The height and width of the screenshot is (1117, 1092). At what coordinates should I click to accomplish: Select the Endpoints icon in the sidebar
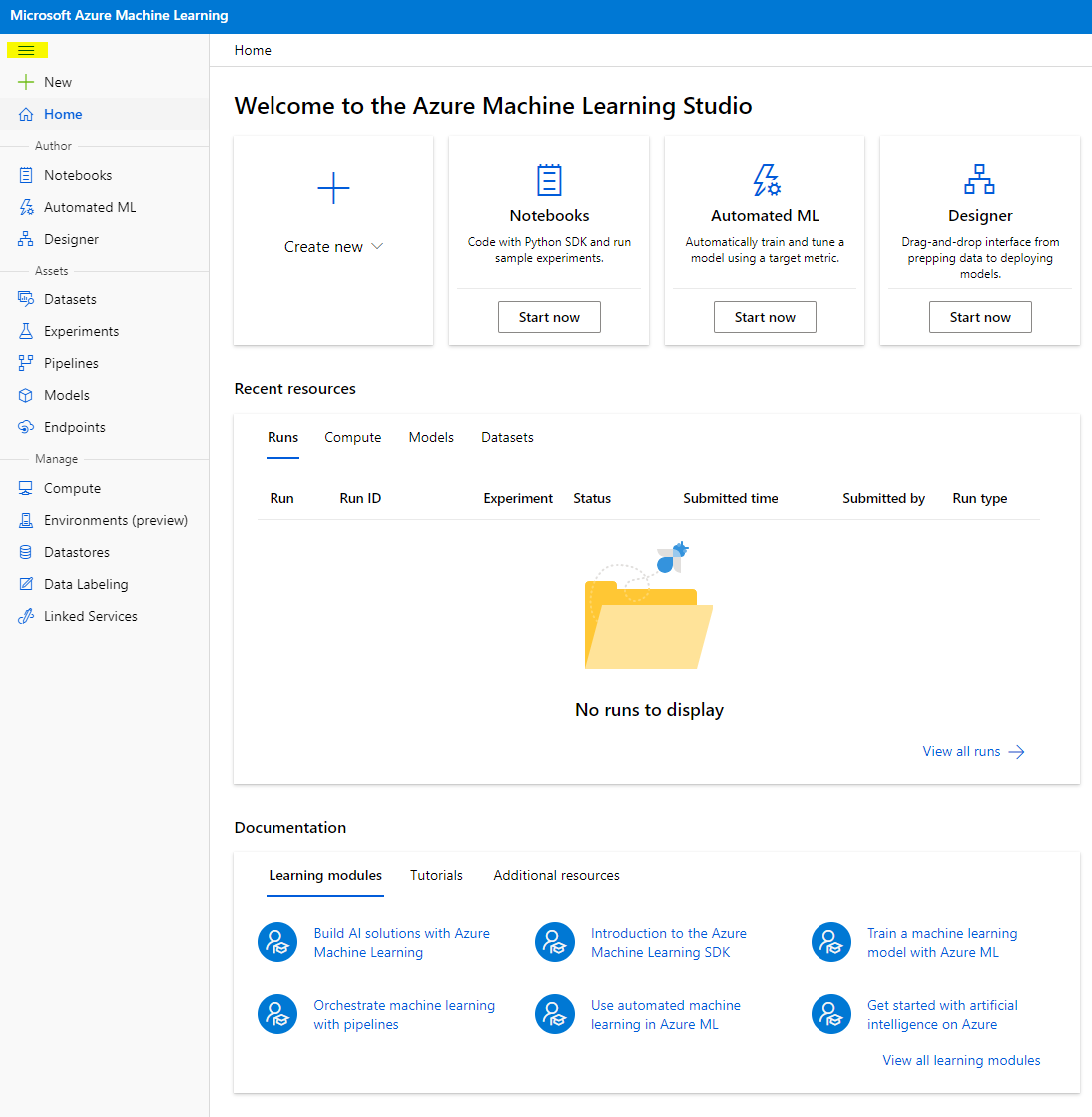click(26, 427)
